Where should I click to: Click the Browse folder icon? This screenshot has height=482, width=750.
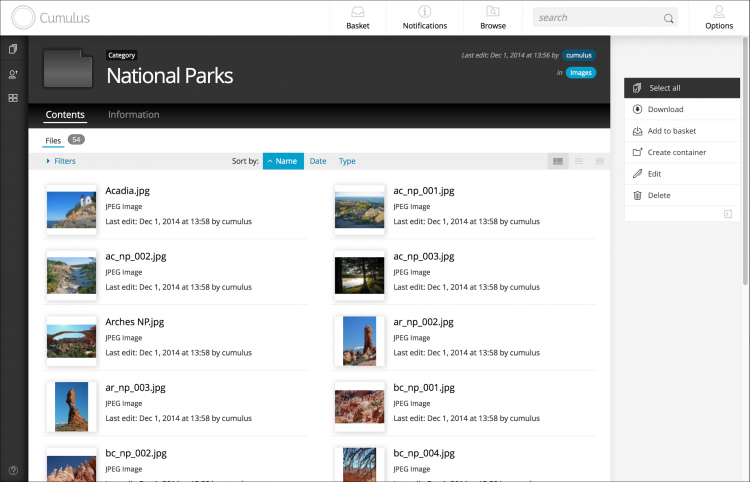tap(493, 11)
